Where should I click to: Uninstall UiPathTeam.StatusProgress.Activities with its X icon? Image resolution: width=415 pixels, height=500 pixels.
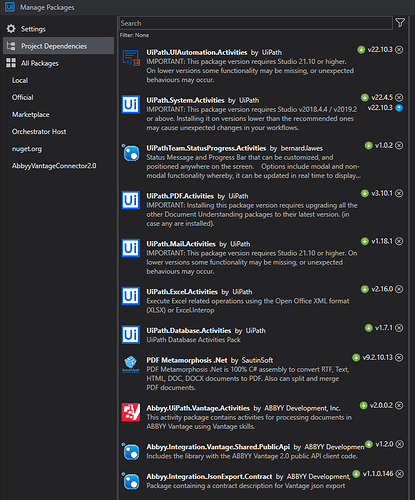tap(399, 145)
